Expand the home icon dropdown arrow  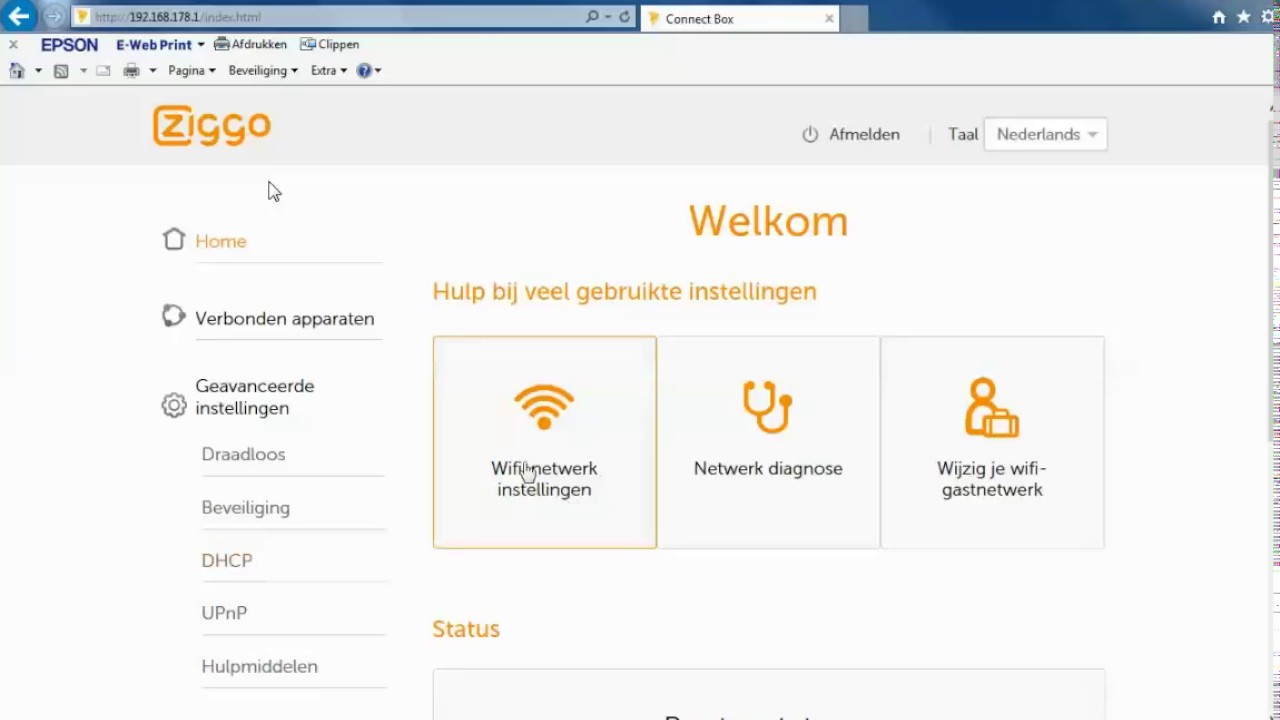38,71
